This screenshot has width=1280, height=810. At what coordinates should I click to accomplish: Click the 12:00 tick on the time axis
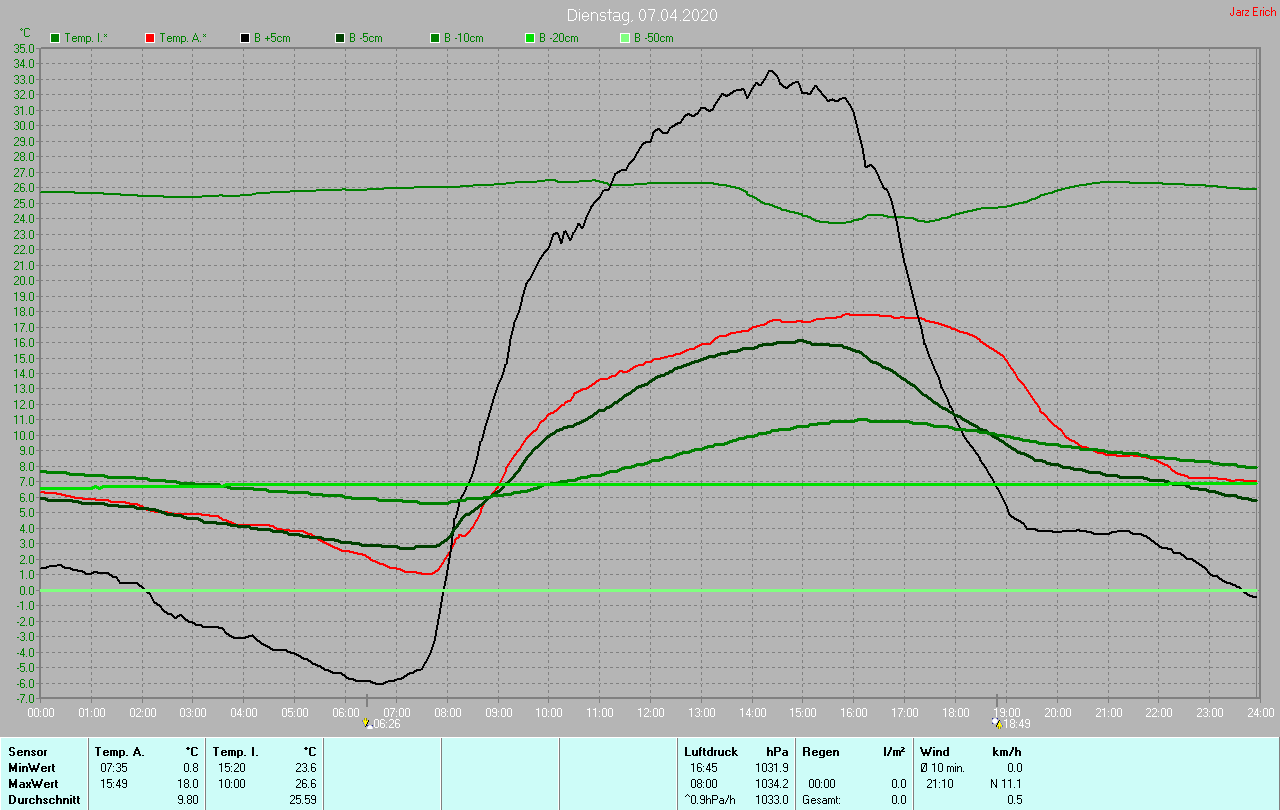click(x=650, y=712)
